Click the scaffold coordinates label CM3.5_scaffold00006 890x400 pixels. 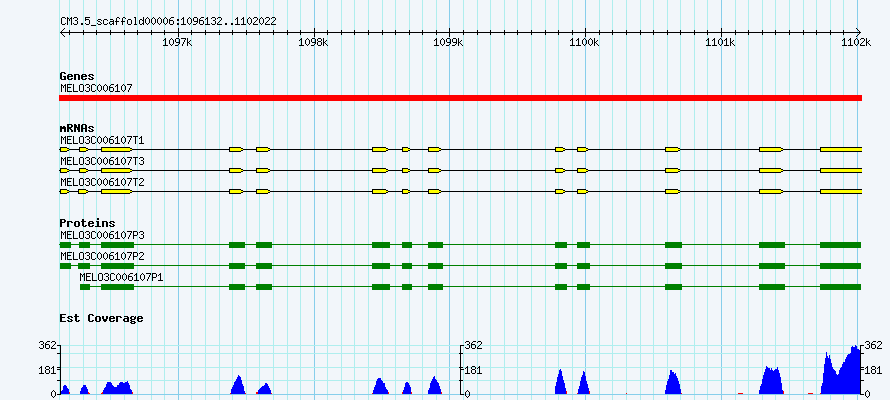[168, 22]
